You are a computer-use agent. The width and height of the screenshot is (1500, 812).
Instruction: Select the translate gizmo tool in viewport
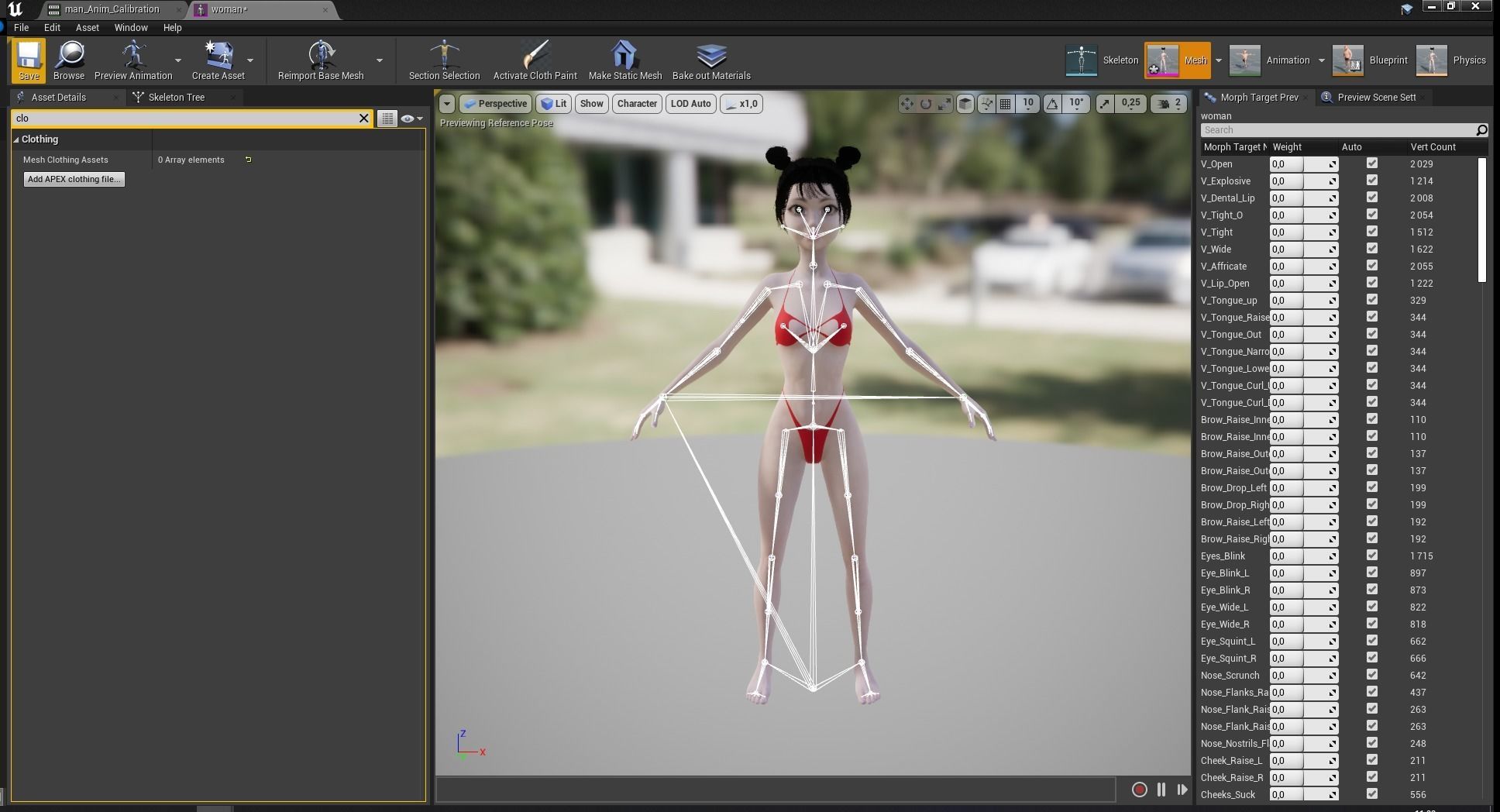[907, 104]
